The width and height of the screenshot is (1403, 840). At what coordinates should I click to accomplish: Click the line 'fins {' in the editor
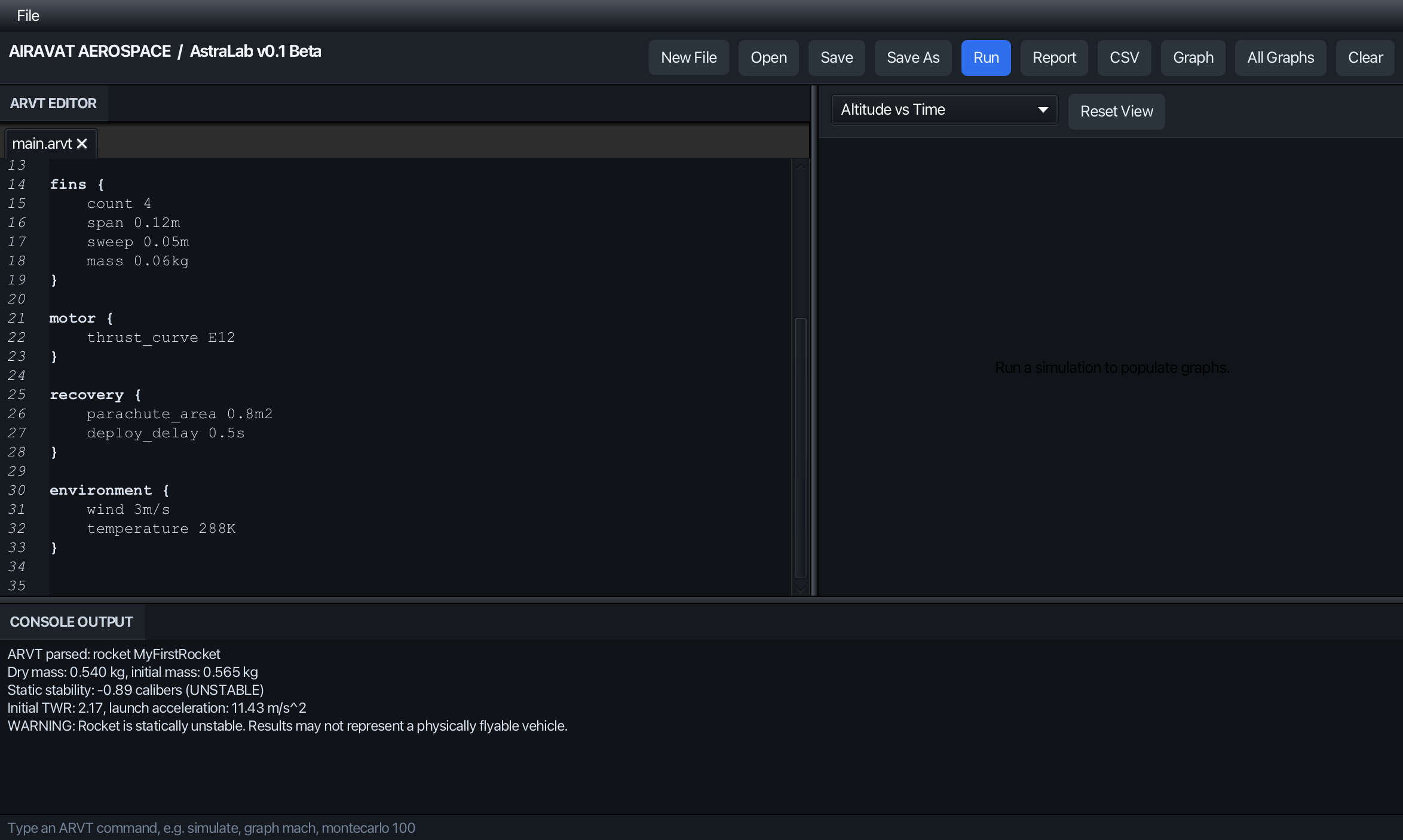coord(76,185)
